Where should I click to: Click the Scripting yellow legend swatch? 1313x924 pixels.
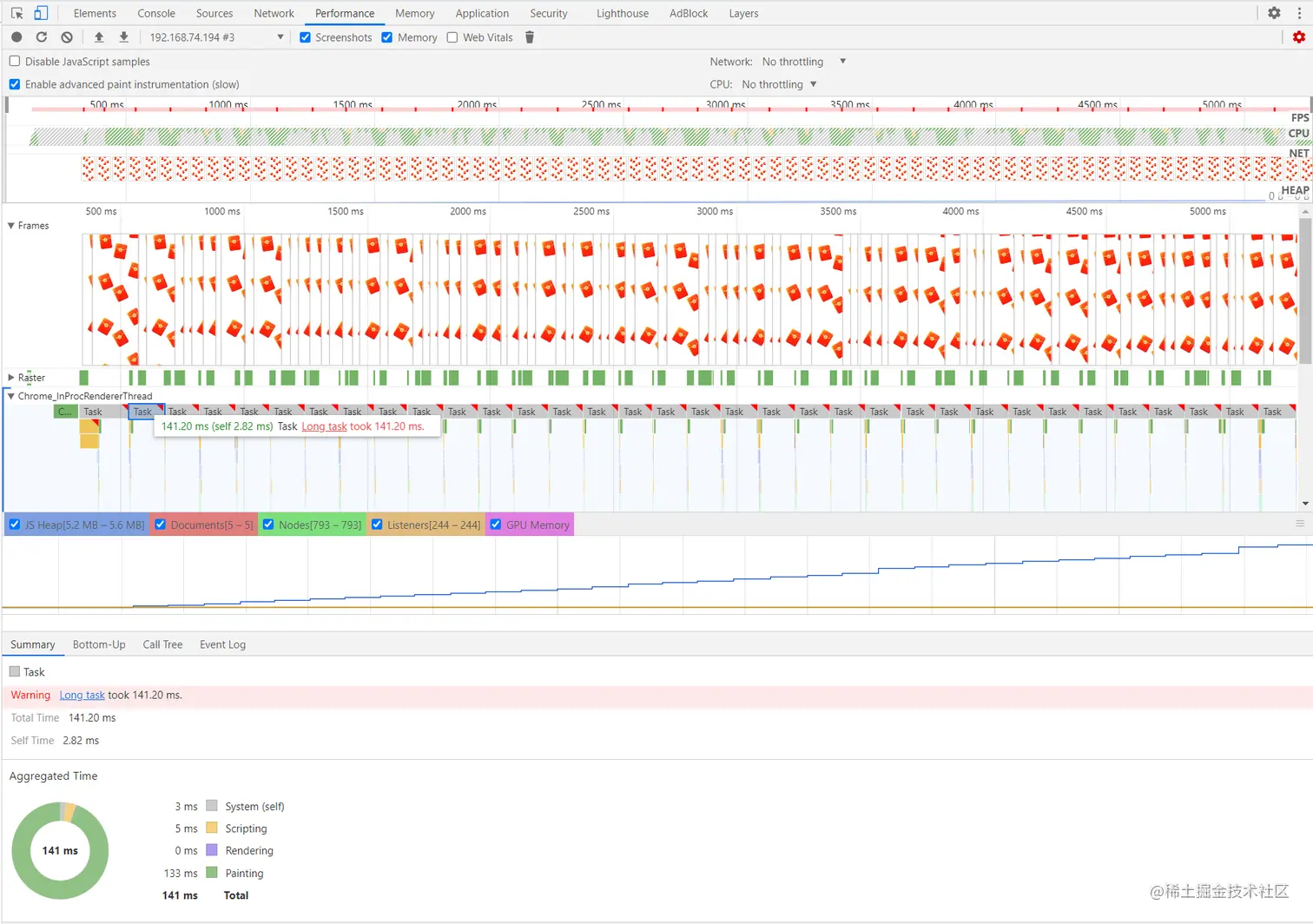pyautogui.click(x=212, y=828)
